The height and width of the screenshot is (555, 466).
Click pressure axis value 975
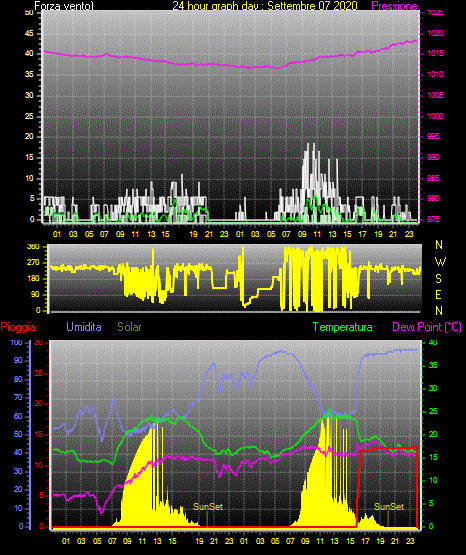point(433,219)
